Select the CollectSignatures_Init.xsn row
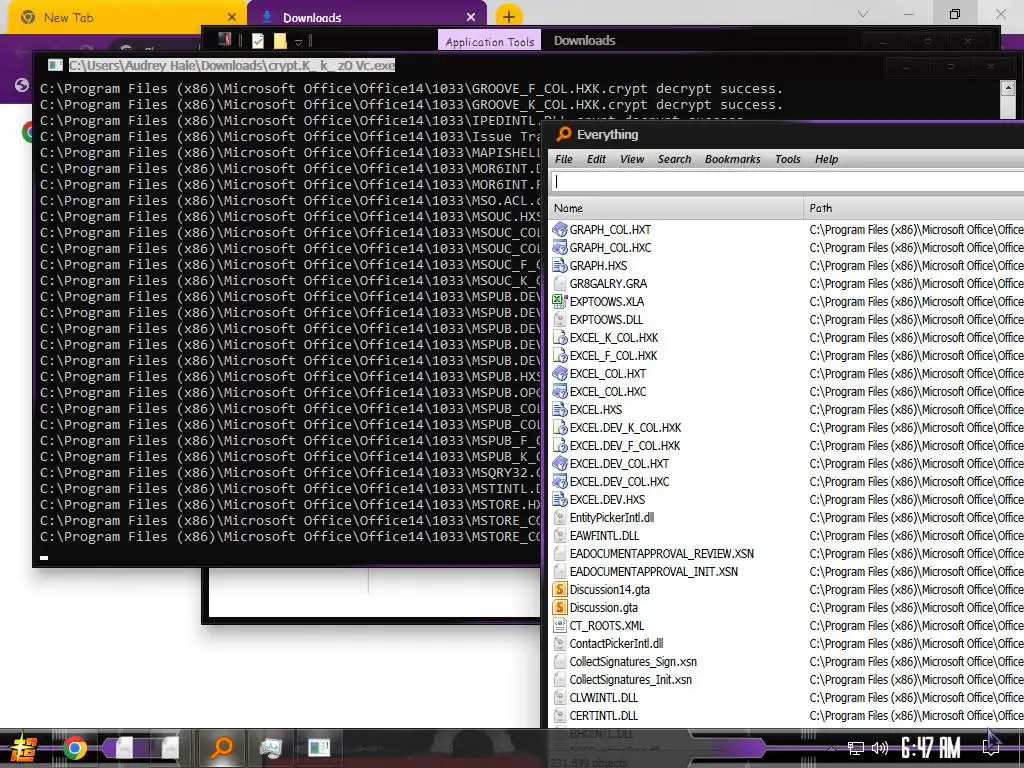The width and height of the screenshot is (1024, 768). coord(786,679)
